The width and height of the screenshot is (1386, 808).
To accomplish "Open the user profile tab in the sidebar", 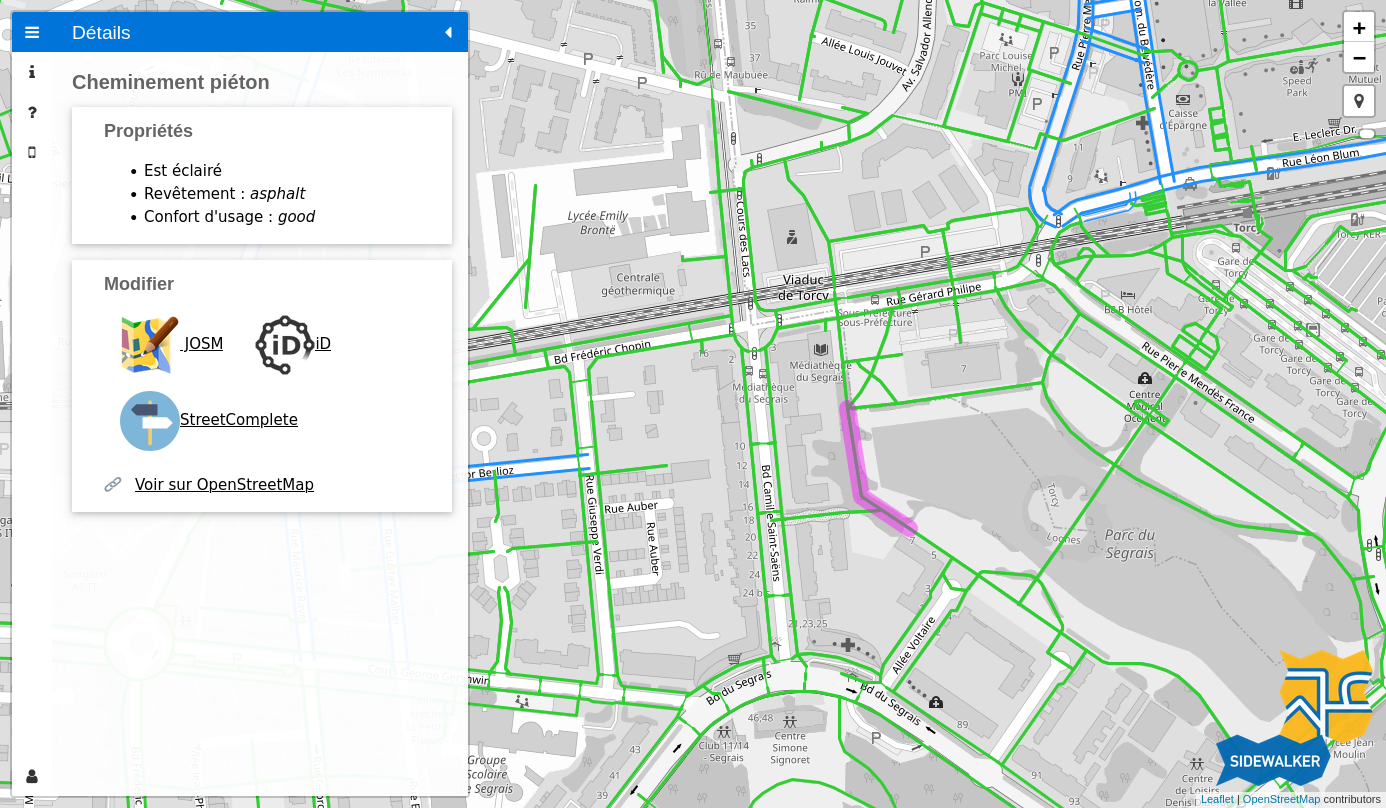I will tap(32, 776).
